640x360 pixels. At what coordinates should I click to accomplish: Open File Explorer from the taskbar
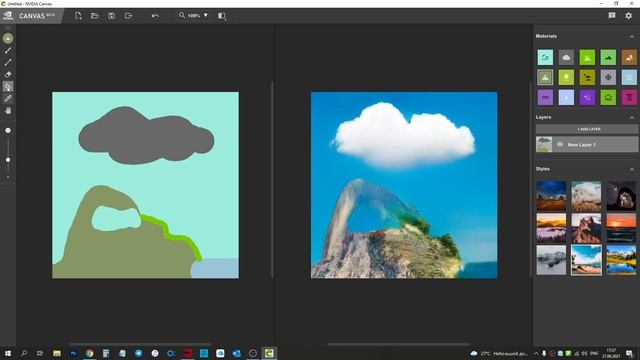57,353
